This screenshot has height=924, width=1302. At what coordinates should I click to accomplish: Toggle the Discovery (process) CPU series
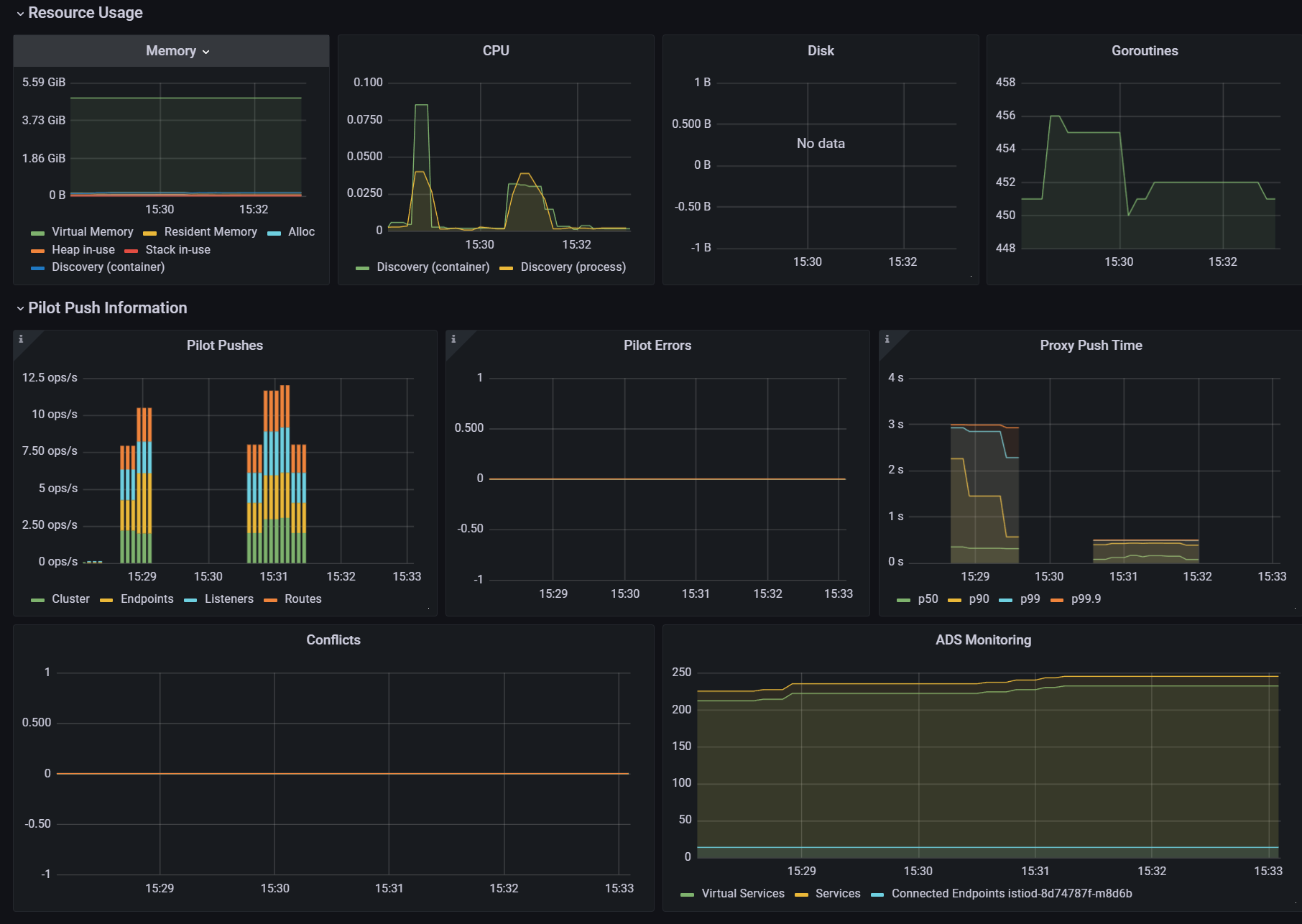click(x=573, y=267)
